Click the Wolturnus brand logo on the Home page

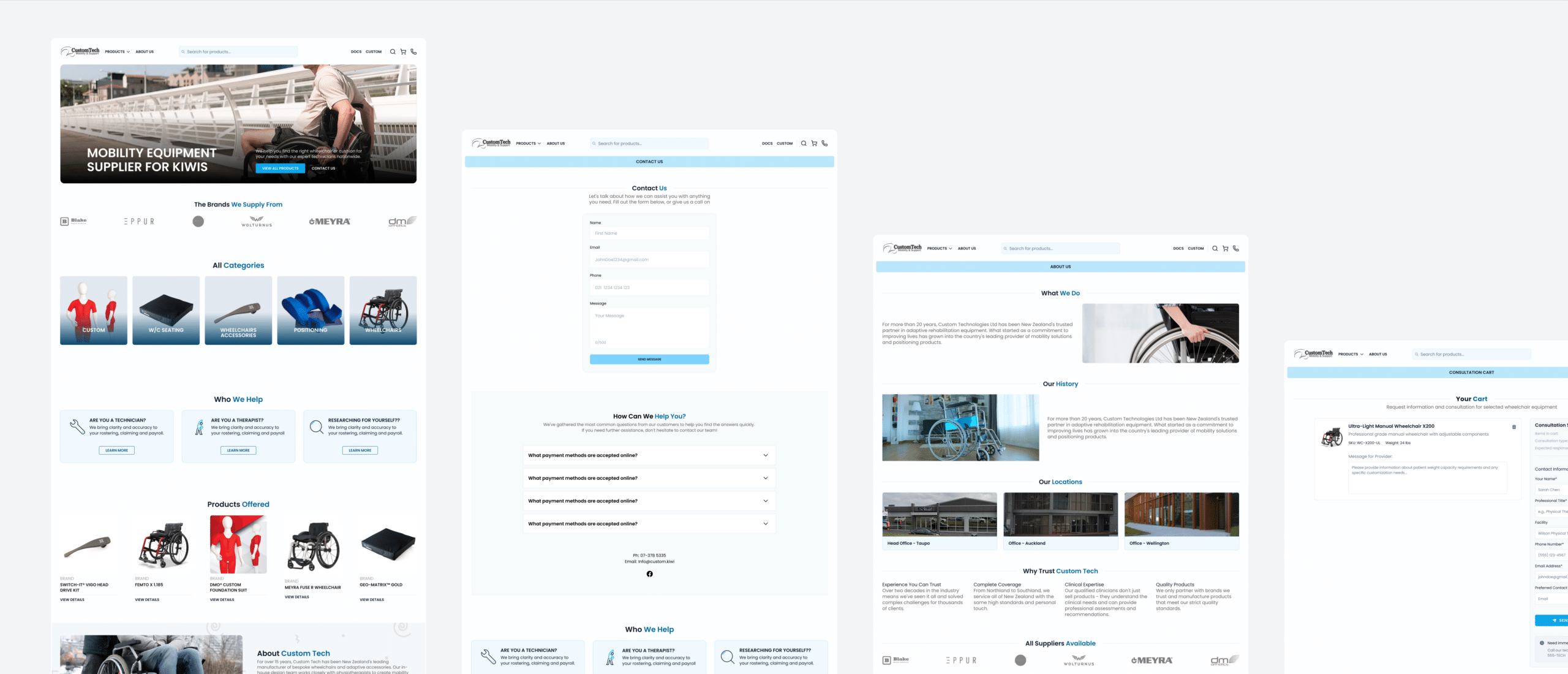click(257, 221)
